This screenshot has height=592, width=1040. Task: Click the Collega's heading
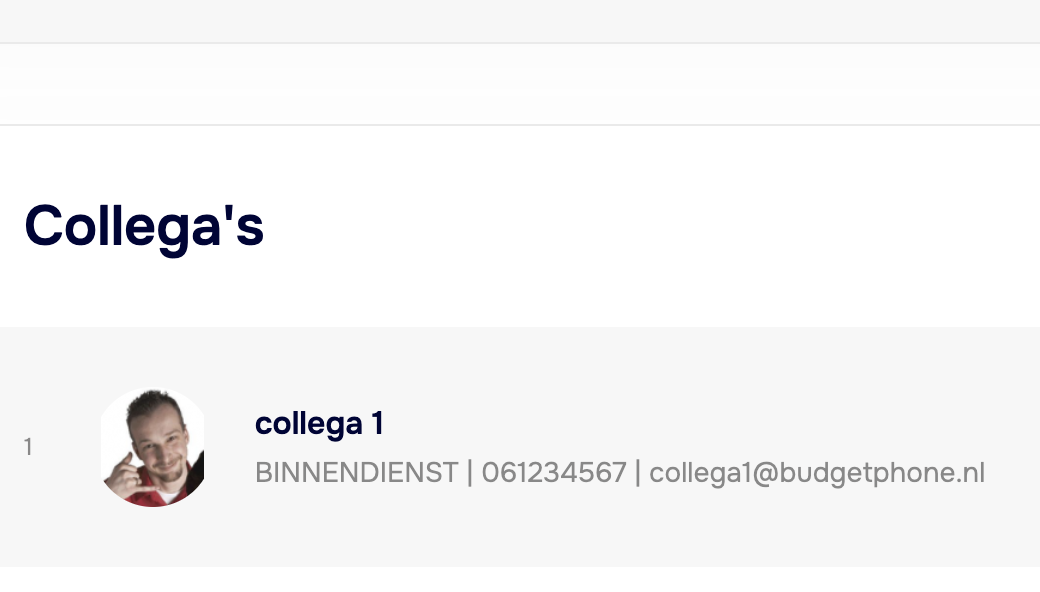point(144,226)
